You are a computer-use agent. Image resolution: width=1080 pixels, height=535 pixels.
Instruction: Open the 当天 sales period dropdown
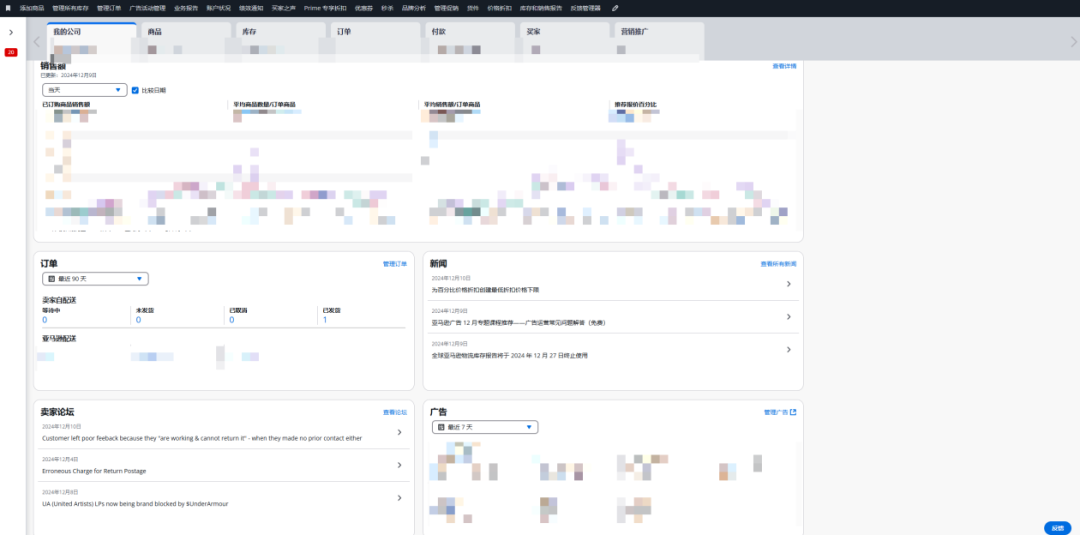[x=85, y=90]
